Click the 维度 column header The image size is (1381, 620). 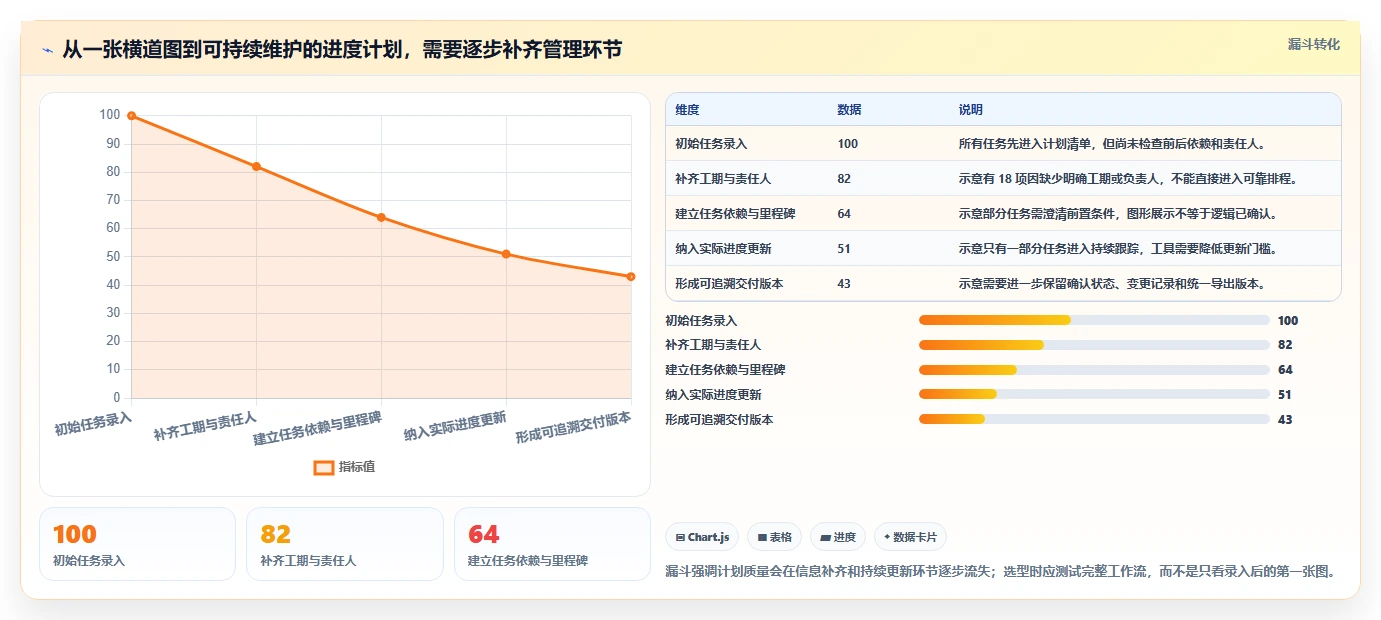[687, 110]
